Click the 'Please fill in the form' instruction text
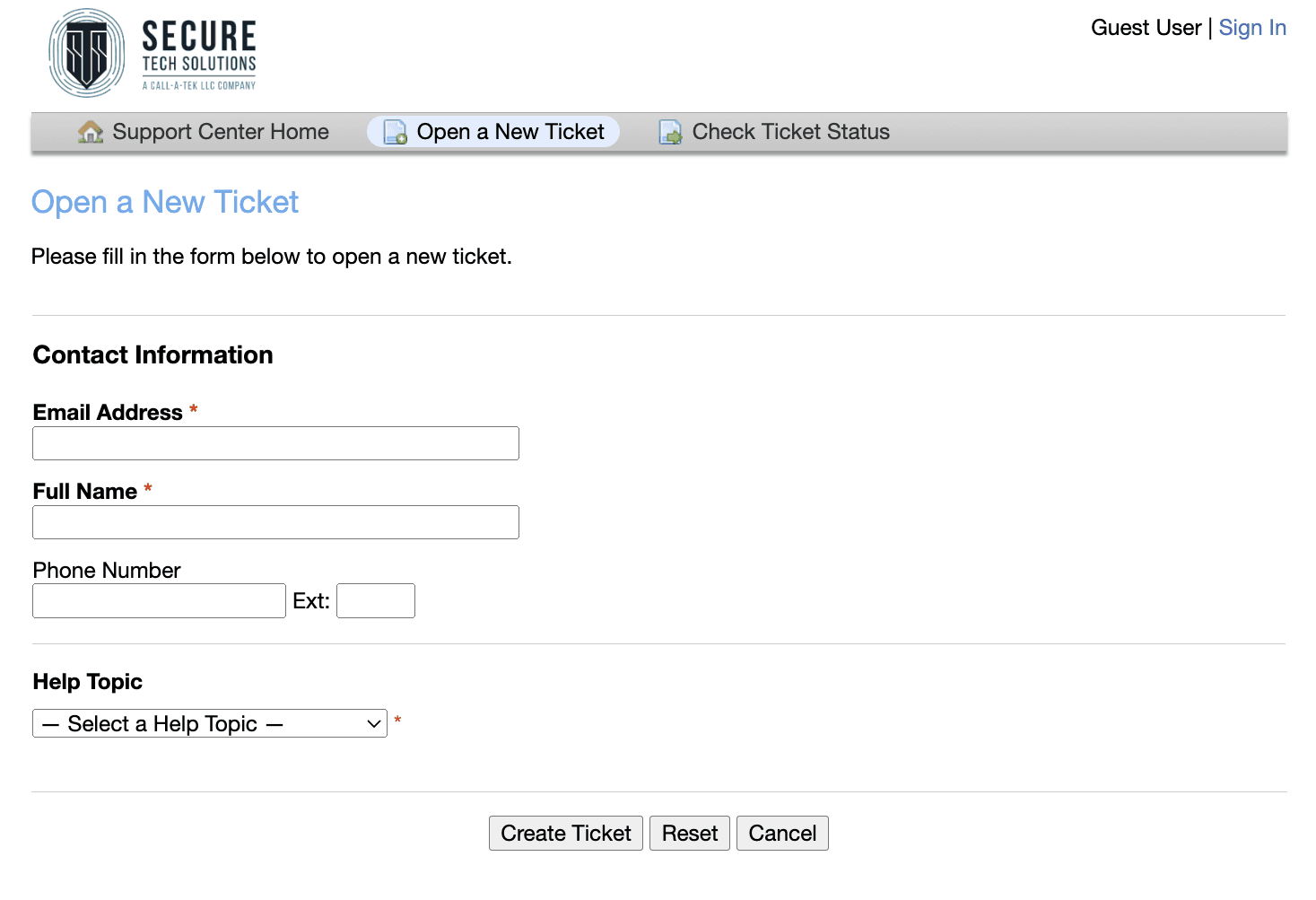This screenshot has height=900, width=1316. (272, 257)
